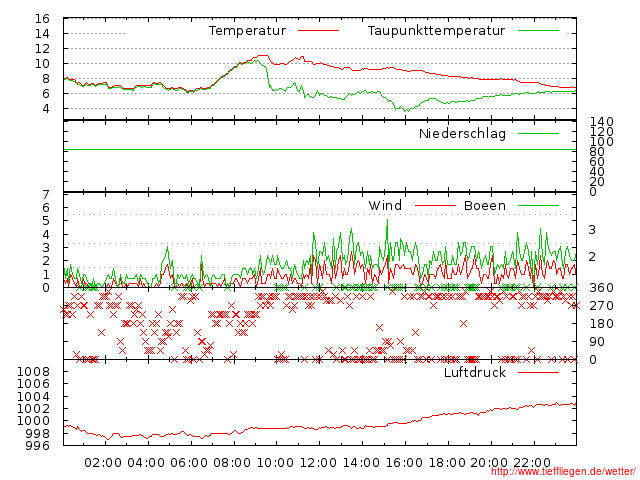Click the 16:00 time axis label
Viewport: 640px width, 480px height.
404,462
